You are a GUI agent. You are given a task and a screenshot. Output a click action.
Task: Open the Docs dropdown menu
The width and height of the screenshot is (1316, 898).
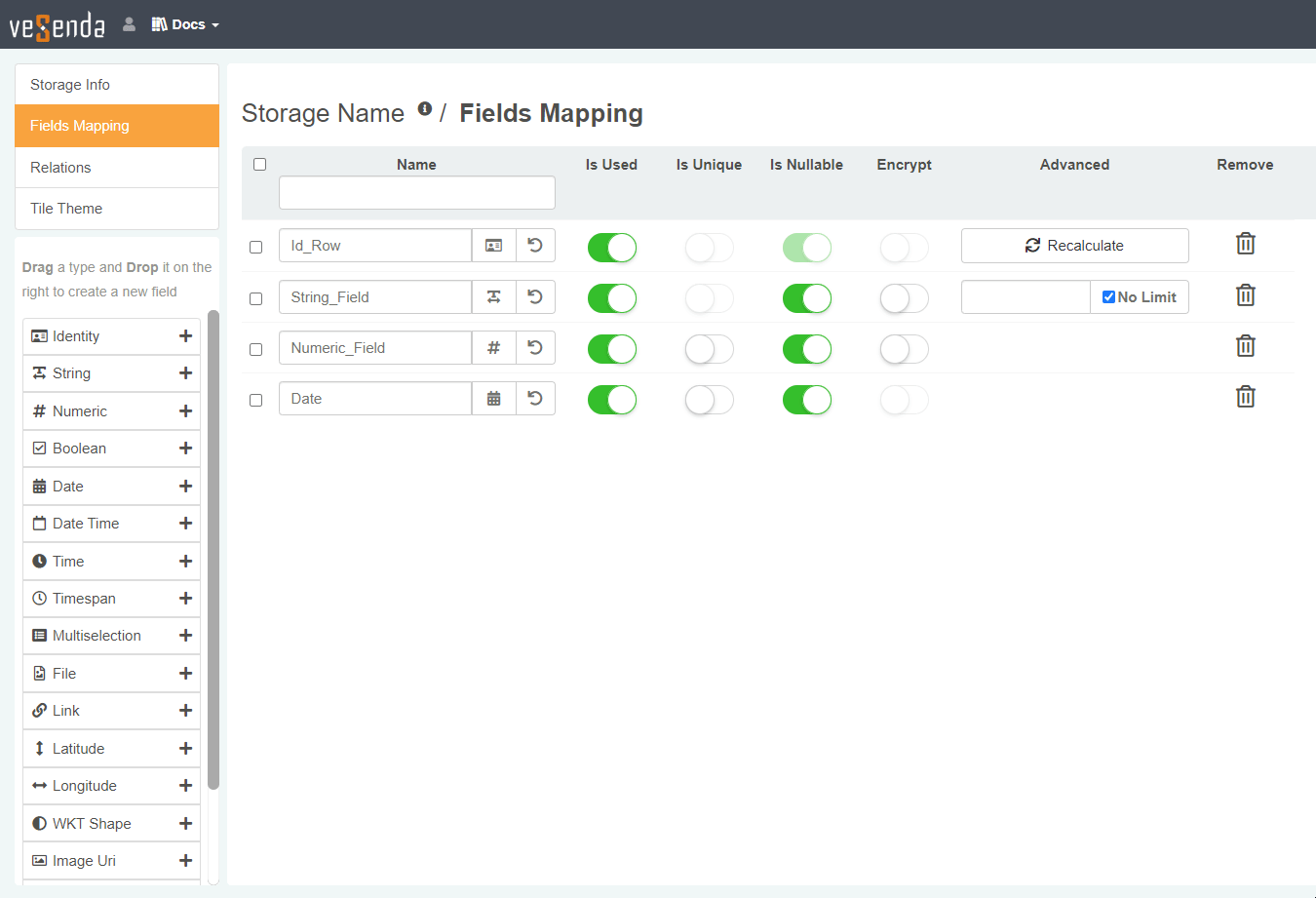(x=185, y=24)
